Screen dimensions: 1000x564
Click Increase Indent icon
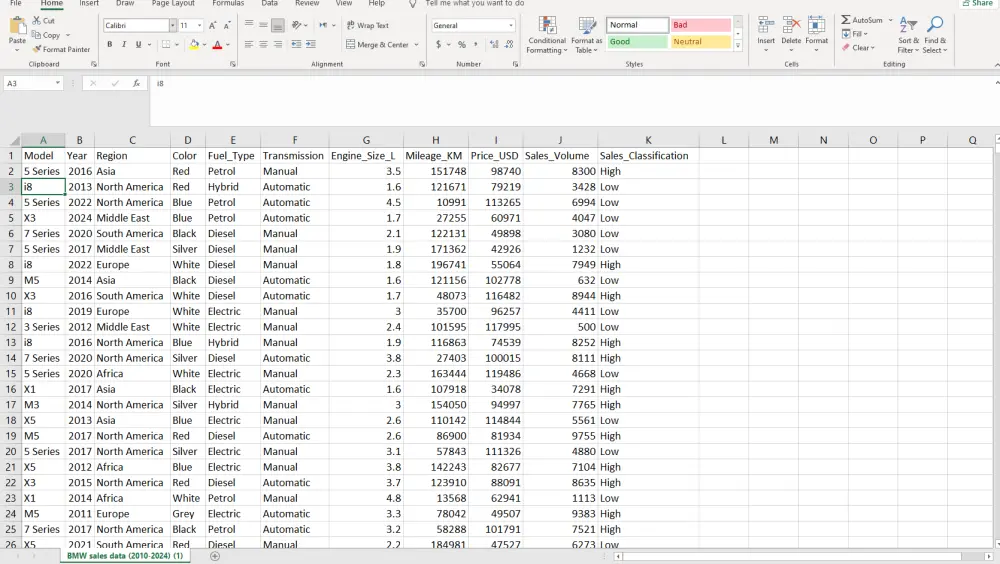click(311, 45)
